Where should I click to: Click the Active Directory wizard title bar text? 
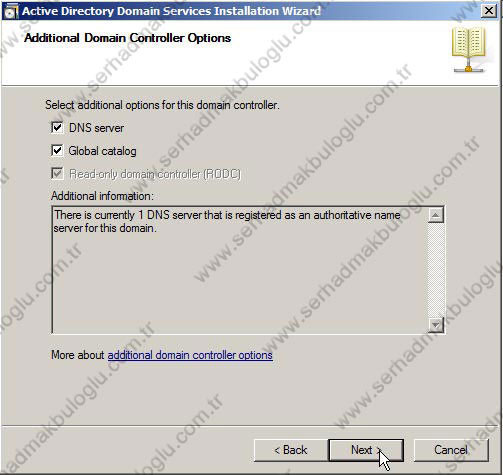pos(171,11)
